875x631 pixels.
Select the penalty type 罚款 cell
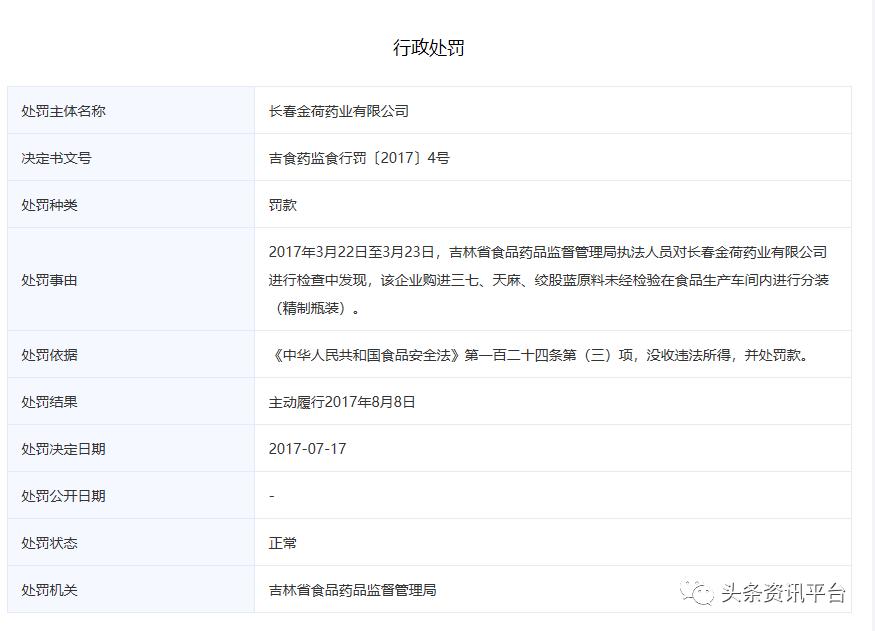280,205
